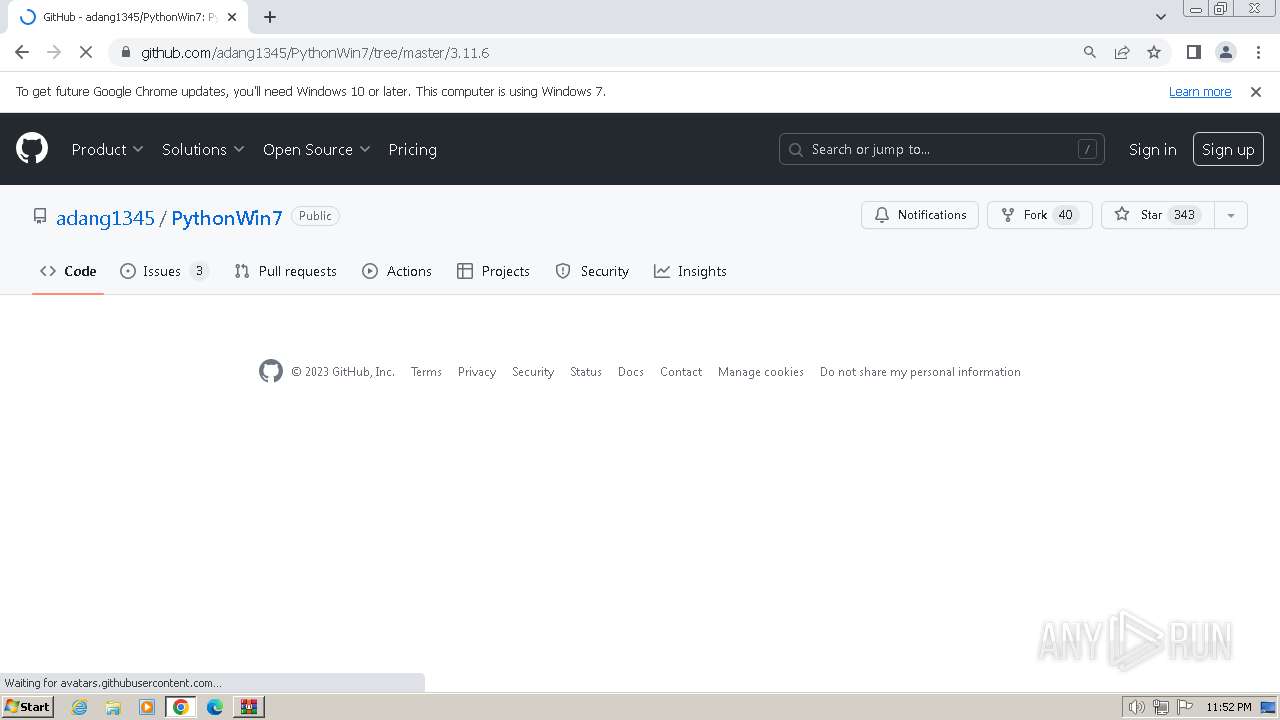Open the Windows Start menu
The height and width of the screenshot is (720, 1280).
(27, 707)
